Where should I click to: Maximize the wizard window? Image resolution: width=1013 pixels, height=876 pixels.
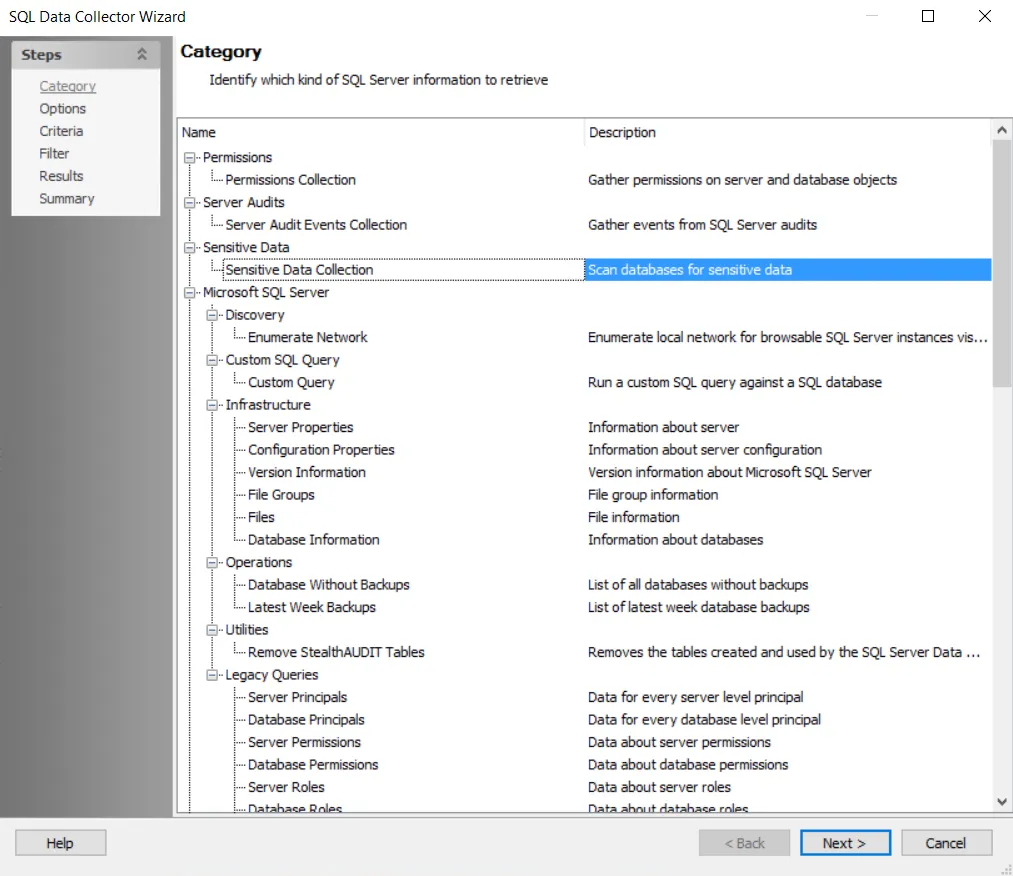(928, 16)
